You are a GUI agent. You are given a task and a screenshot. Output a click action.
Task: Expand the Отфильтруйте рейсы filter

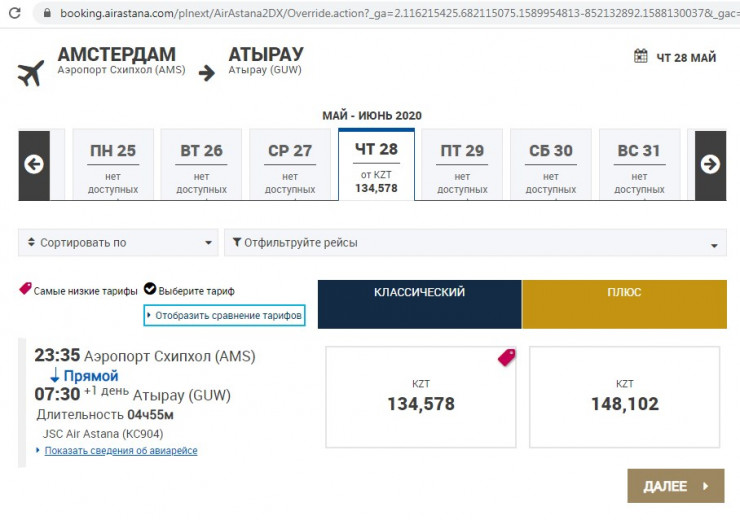475,243
